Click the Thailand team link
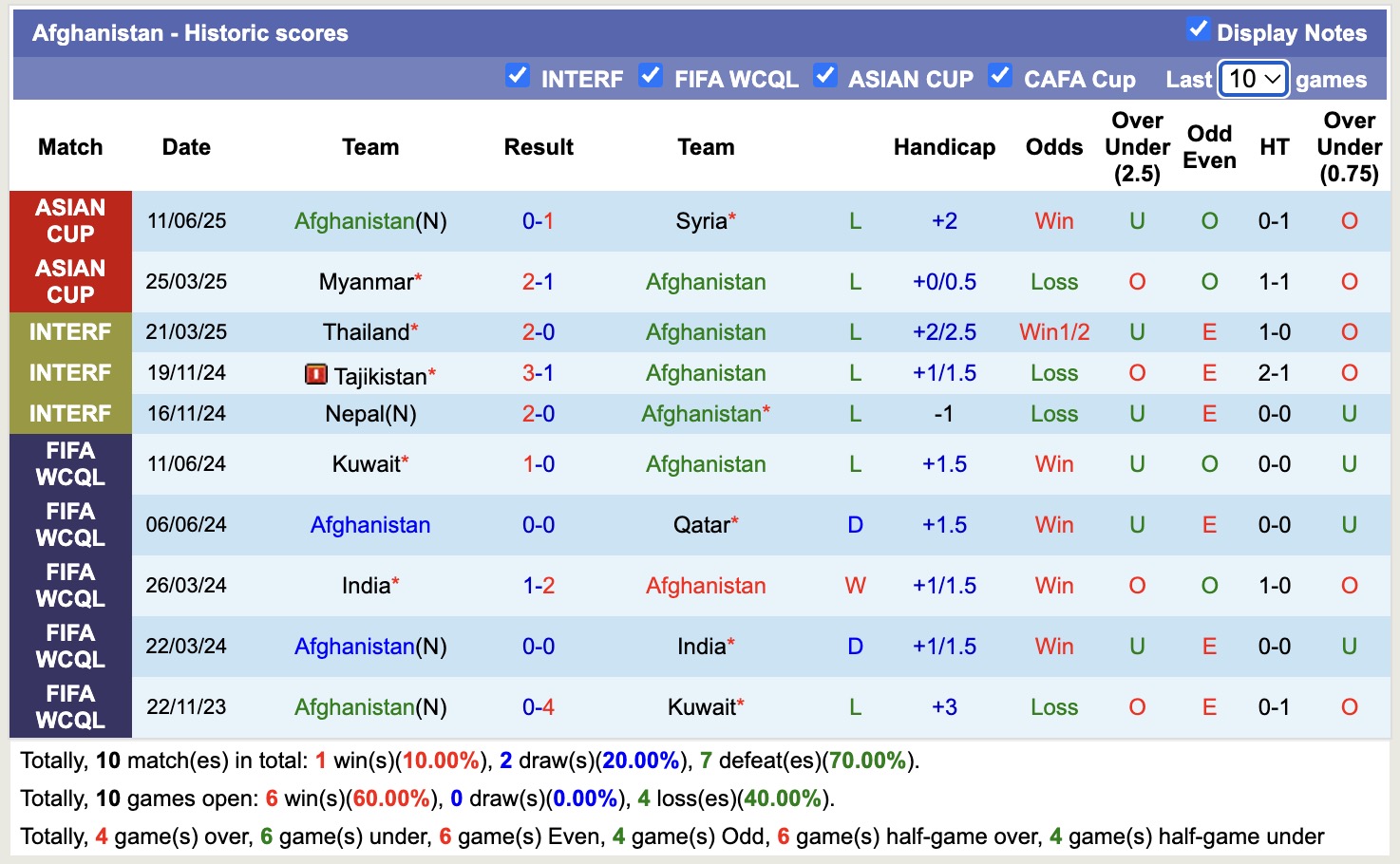 click(366, 331)
